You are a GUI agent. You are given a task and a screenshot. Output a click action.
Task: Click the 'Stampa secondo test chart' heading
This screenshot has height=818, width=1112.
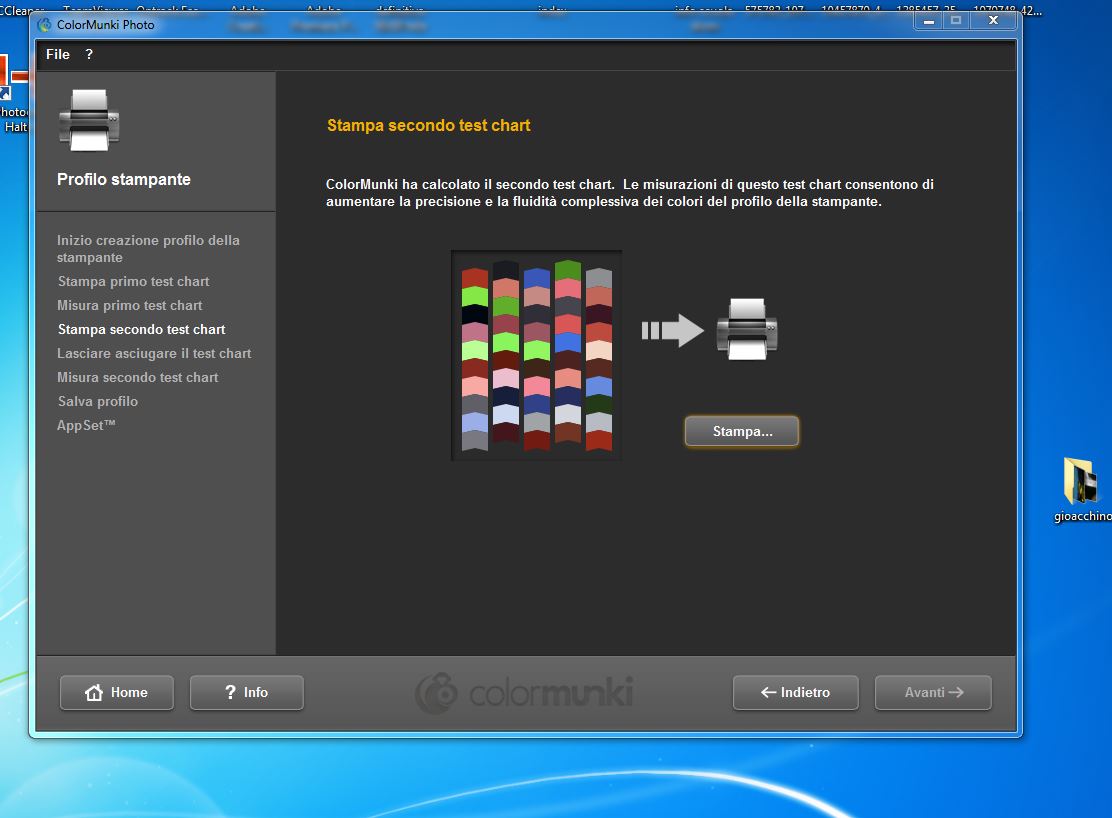[x=428, y=126]
